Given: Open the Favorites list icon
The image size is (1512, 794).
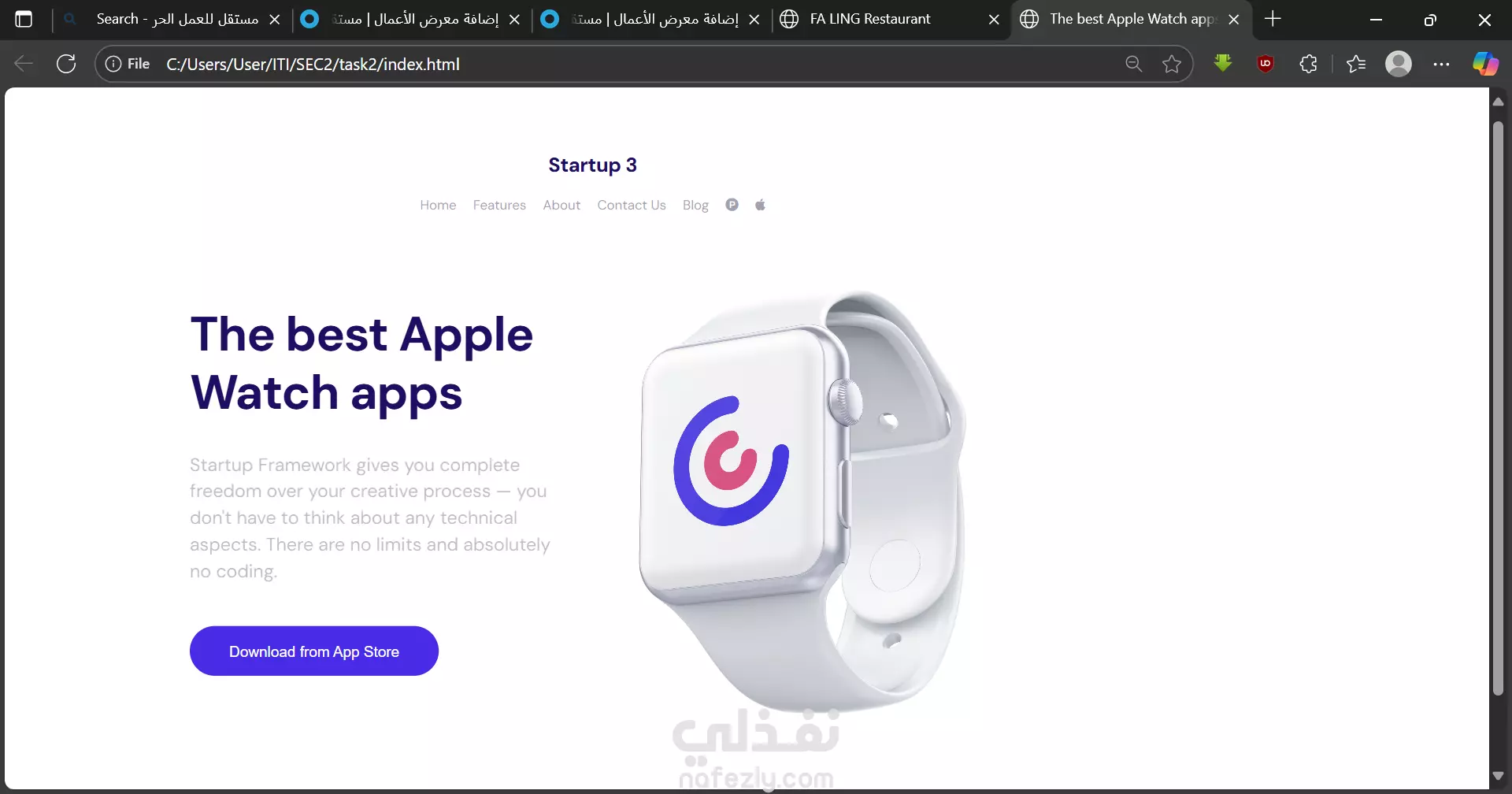Looking at the screenshot, I should coord(1356,64).
